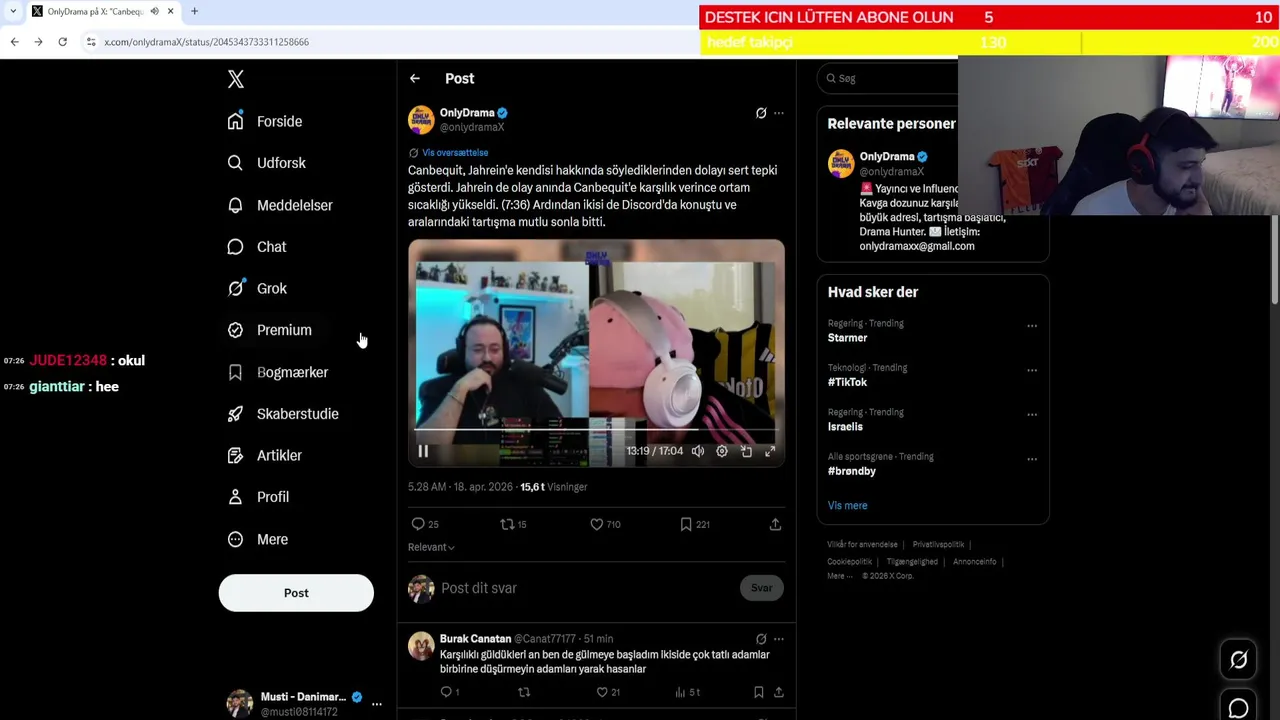Image resolution: width=1280 pixels, height=720 pixels.
Task: Open more options for #TikTok trend
Action: [x=1031, y=370]
